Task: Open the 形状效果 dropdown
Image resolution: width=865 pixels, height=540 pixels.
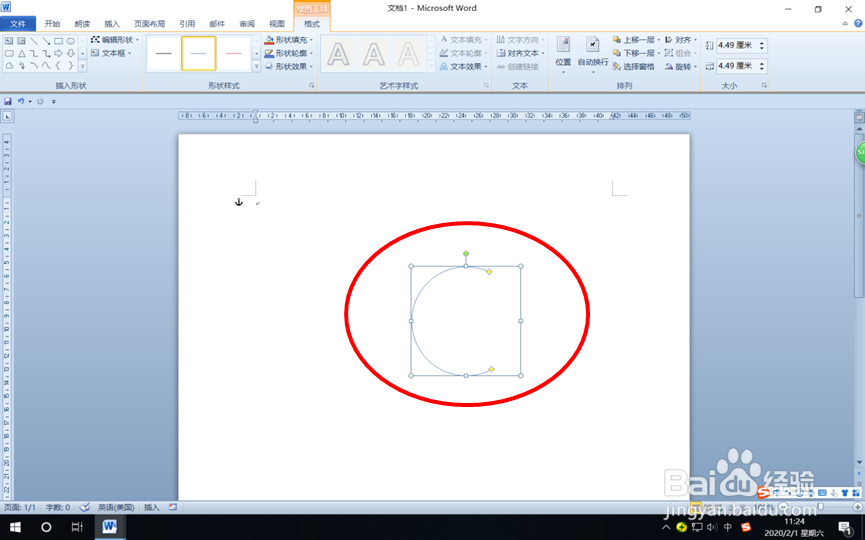Action: coord(289,66)
